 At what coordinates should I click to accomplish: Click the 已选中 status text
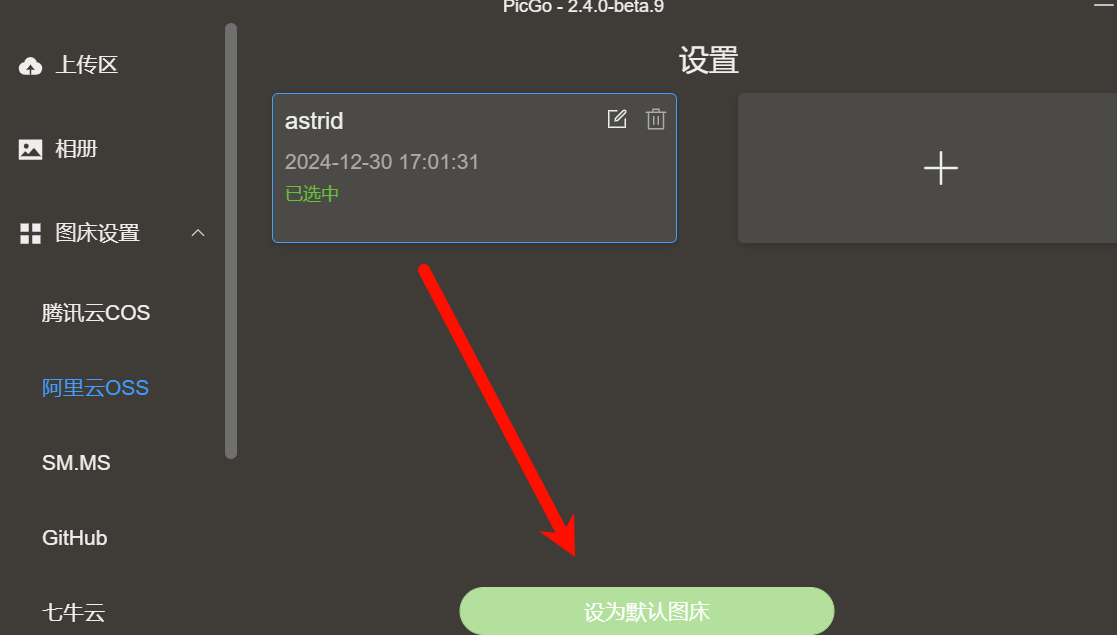[x=312, y=194]
